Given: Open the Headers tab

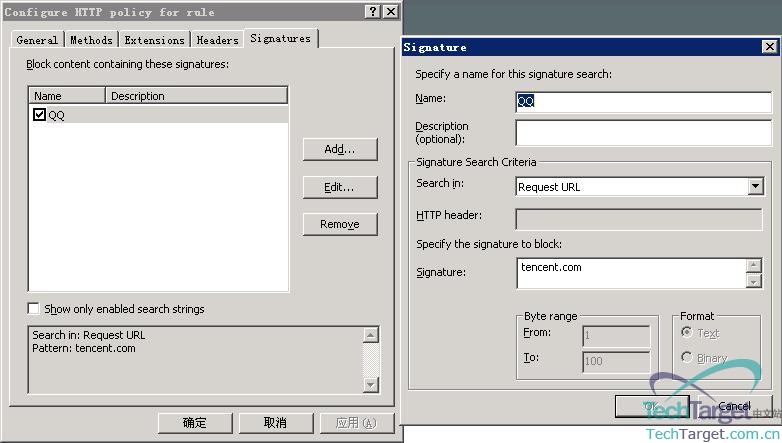Looking at the screenshot, I should pyautogui.click(x=217, y=40).
